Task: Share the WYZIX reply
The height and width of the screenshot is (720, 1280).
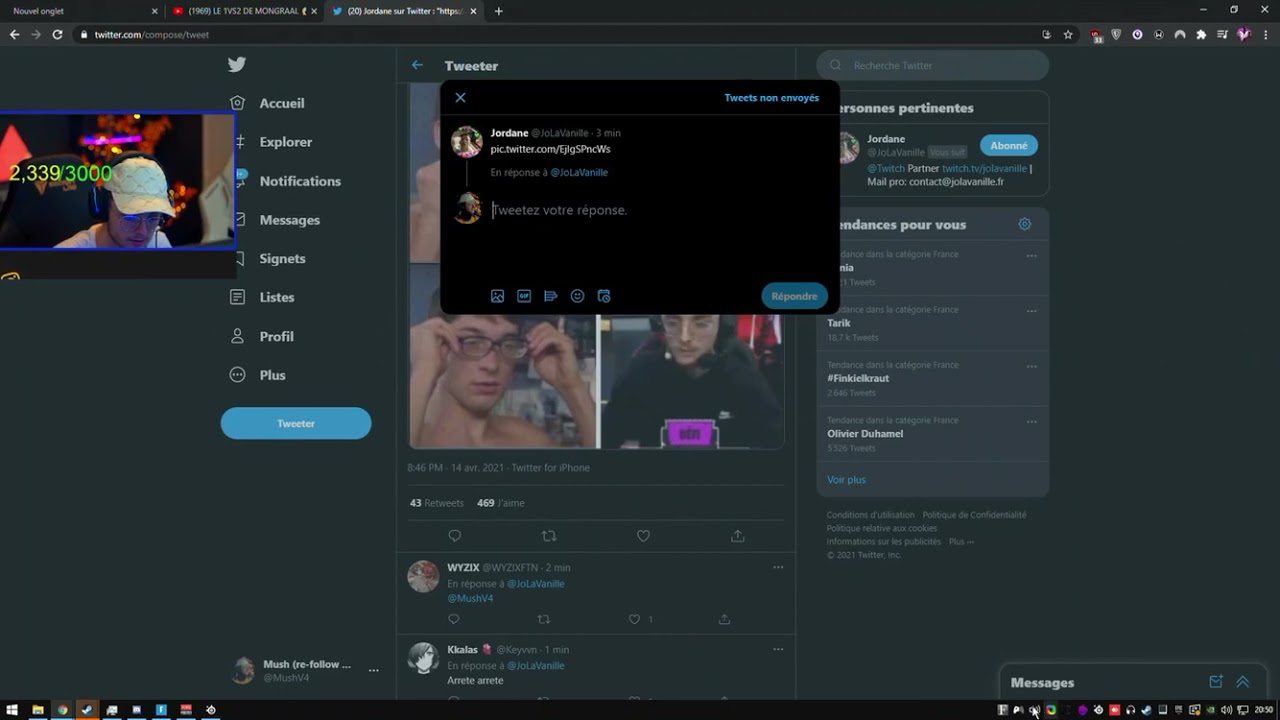Action: [x=724, y=619]
